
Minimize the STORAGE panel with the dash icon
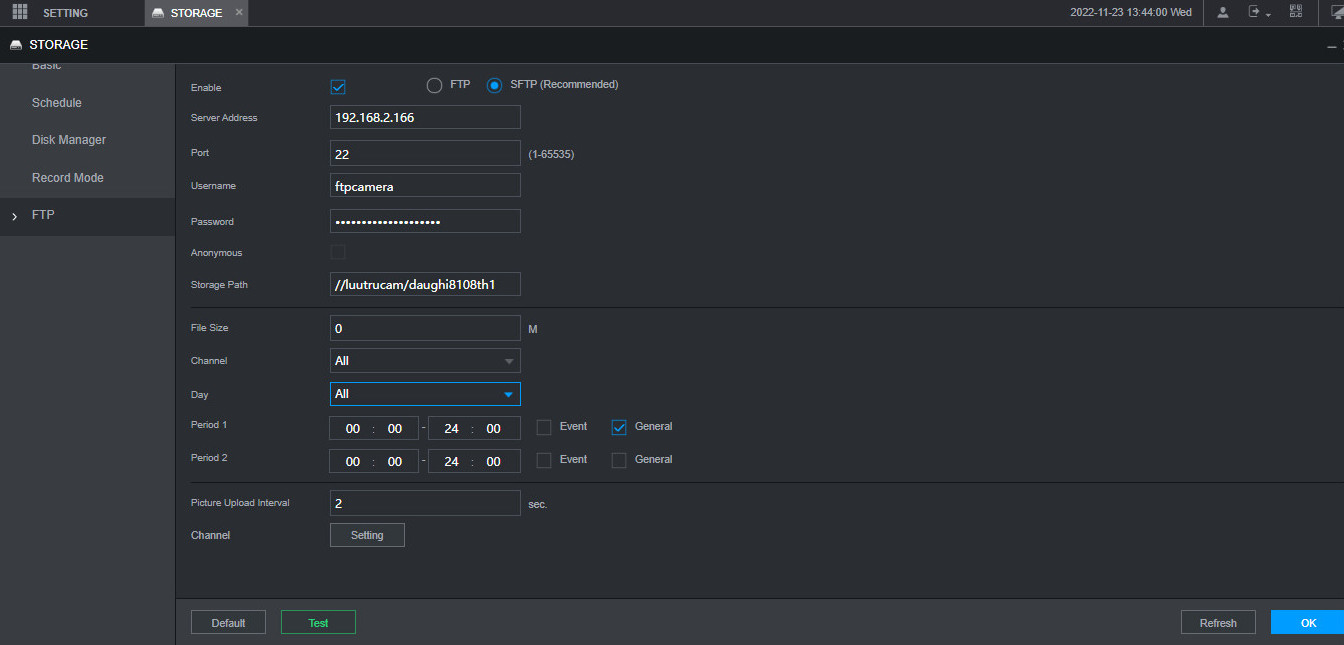[x=1331, y=46]
